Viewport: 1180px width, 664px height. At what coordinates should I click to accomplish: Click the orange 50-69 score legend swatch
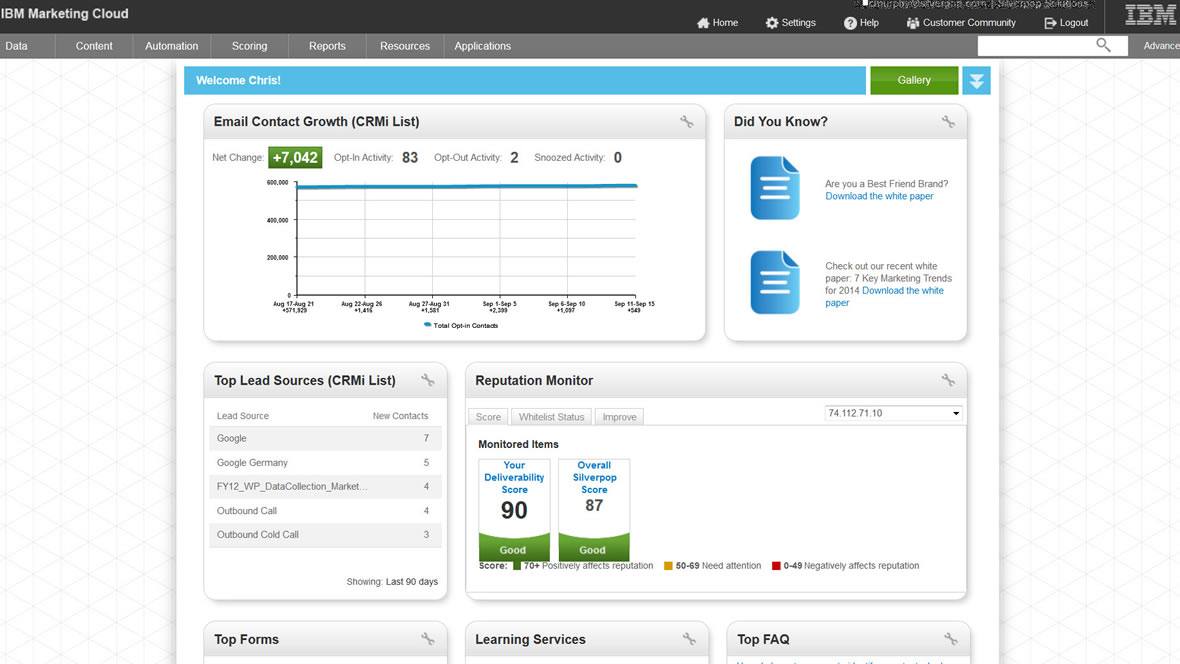pos(668,565)
